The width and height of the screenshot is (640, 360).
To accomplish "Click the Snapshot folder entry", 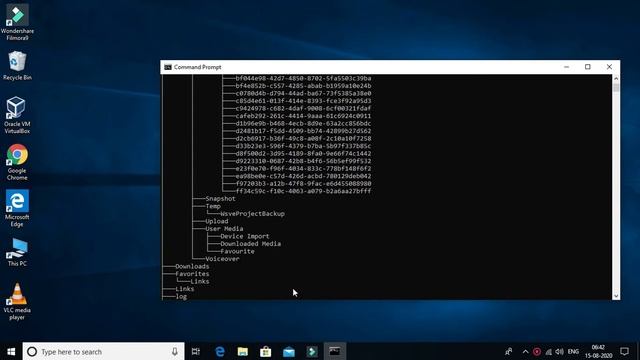I will coord(220,199).
